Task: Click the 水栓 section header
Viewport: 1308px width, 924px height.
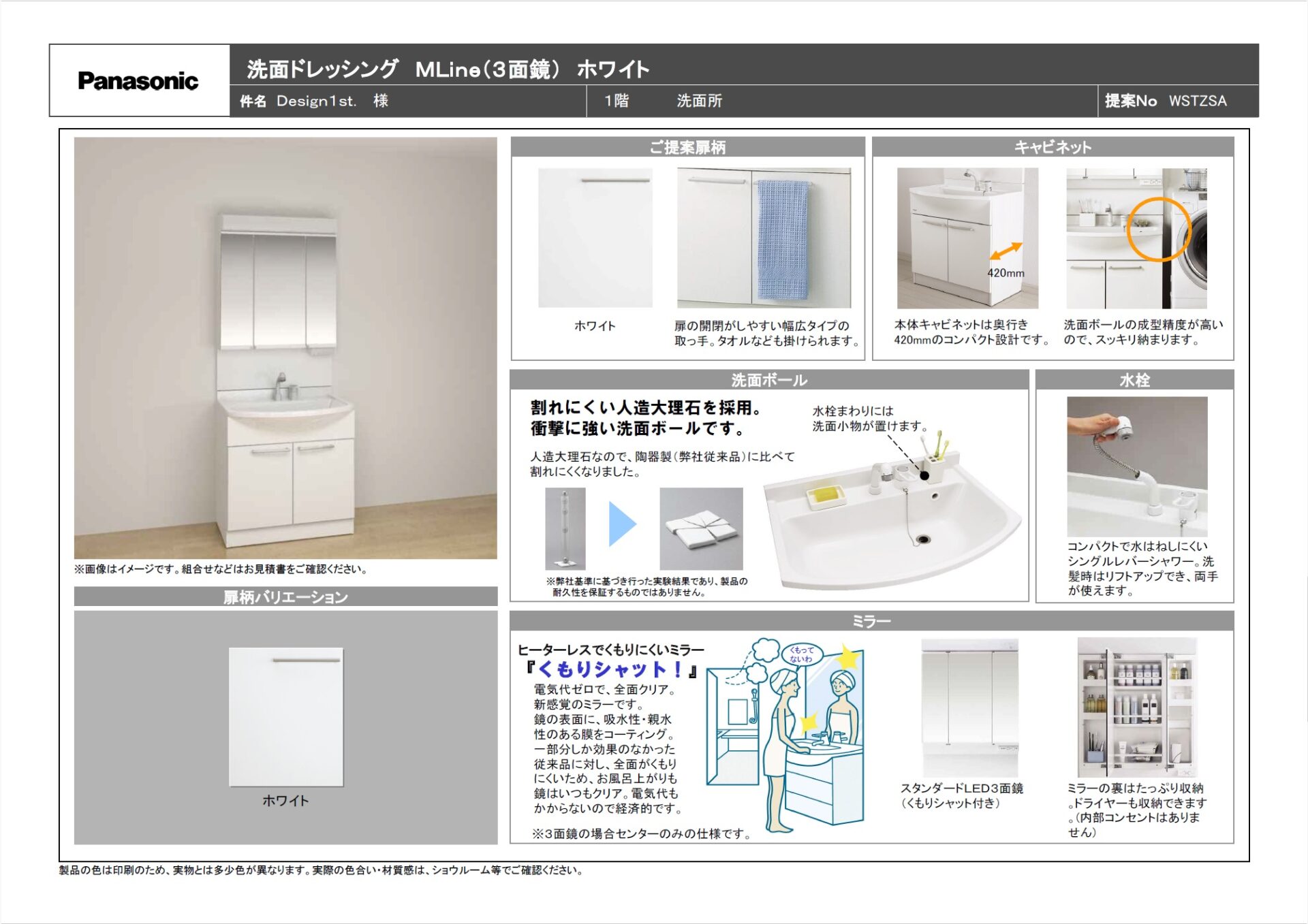Action: pyautogui.click(x=1135, y=380)
